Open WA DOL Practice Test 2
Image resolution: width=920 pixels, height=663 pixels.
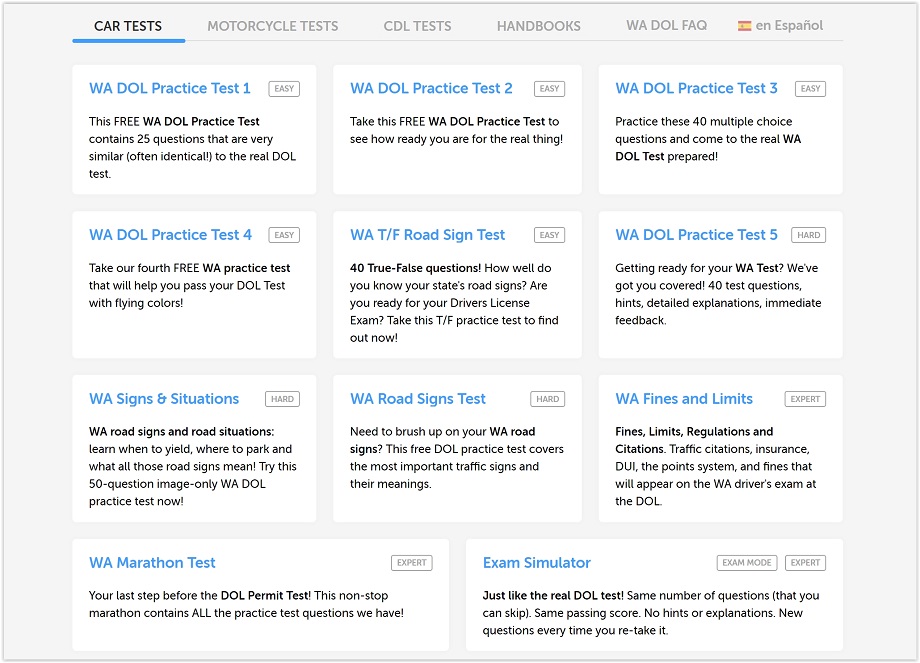point(431,88)
